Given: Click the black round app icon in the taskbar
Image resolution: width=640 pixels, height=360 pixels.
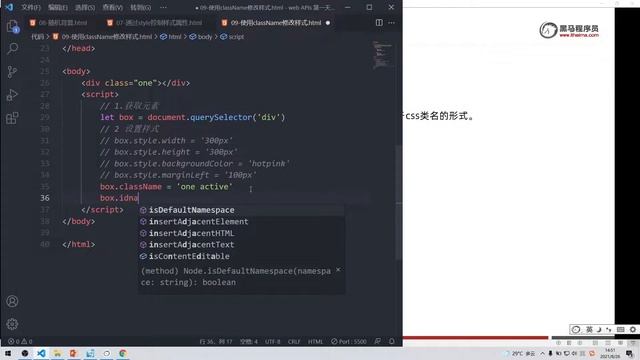Looking at the screenshot, I should (x=24, y=353).
